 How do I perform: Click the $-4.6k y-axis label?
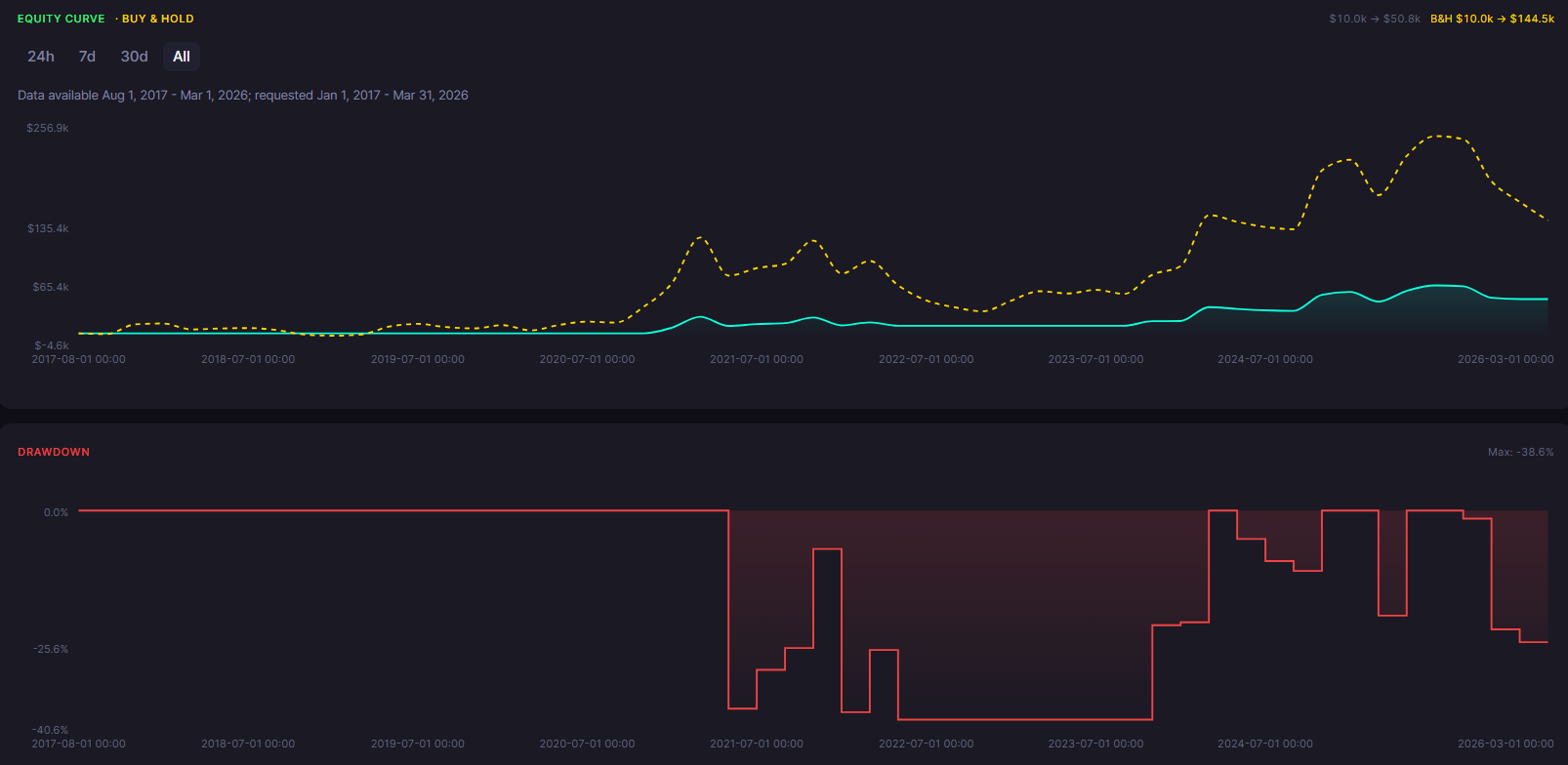pos(52,345)
